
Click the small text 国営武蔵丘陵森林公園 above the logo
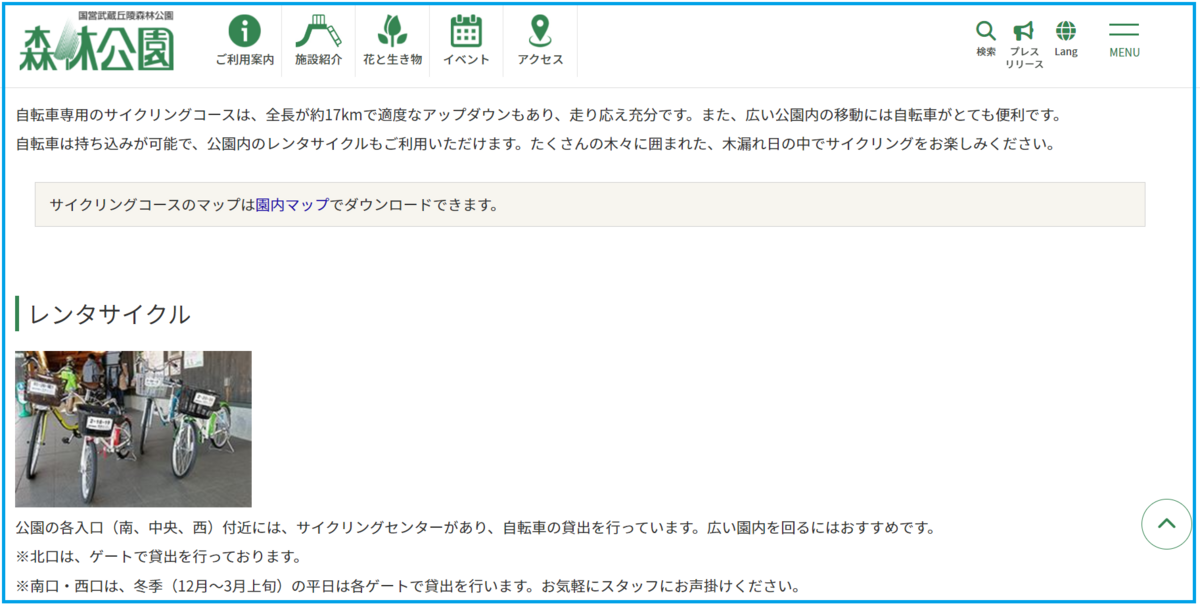tap(126, 17)
